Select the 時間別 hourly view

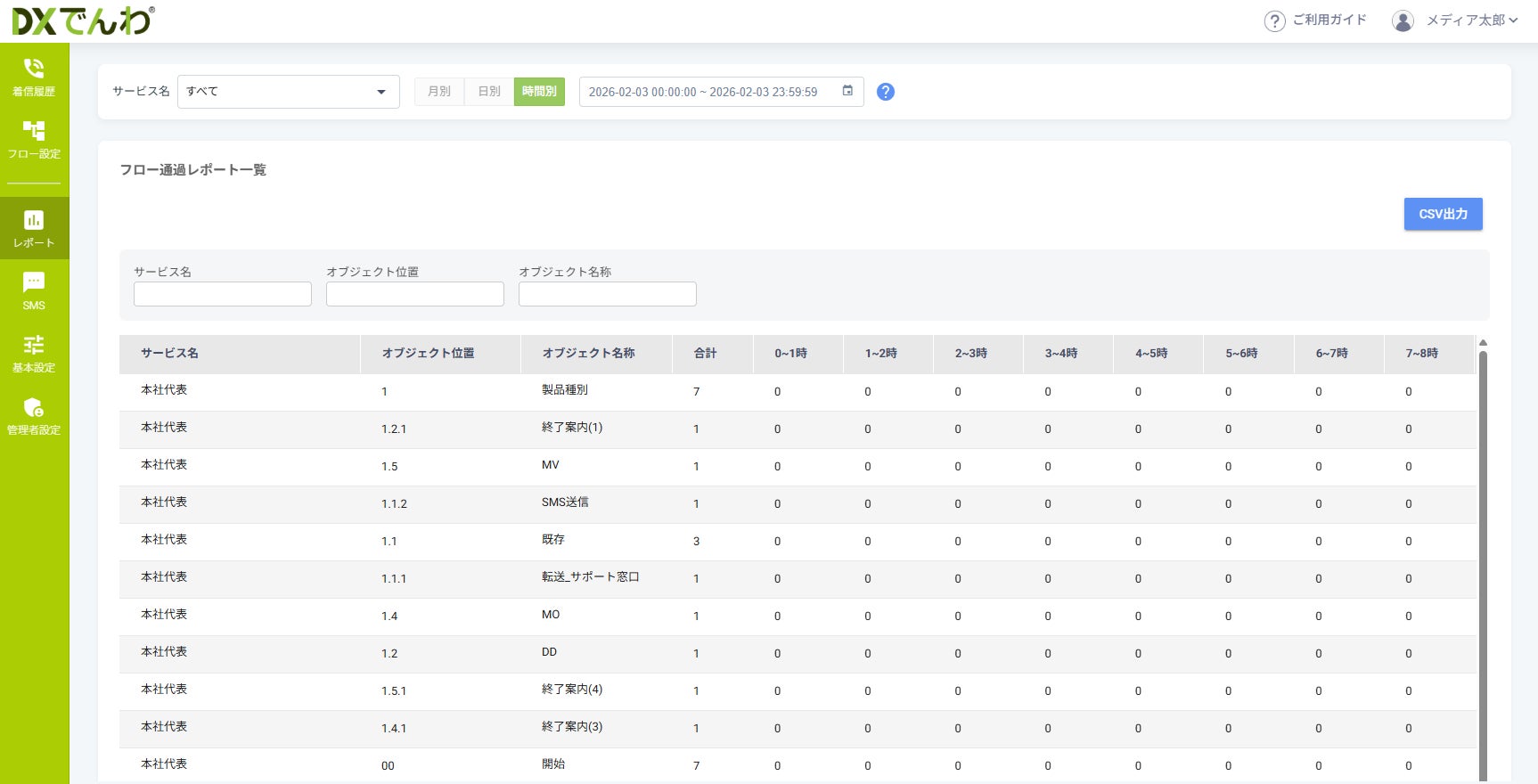(539, 92)
